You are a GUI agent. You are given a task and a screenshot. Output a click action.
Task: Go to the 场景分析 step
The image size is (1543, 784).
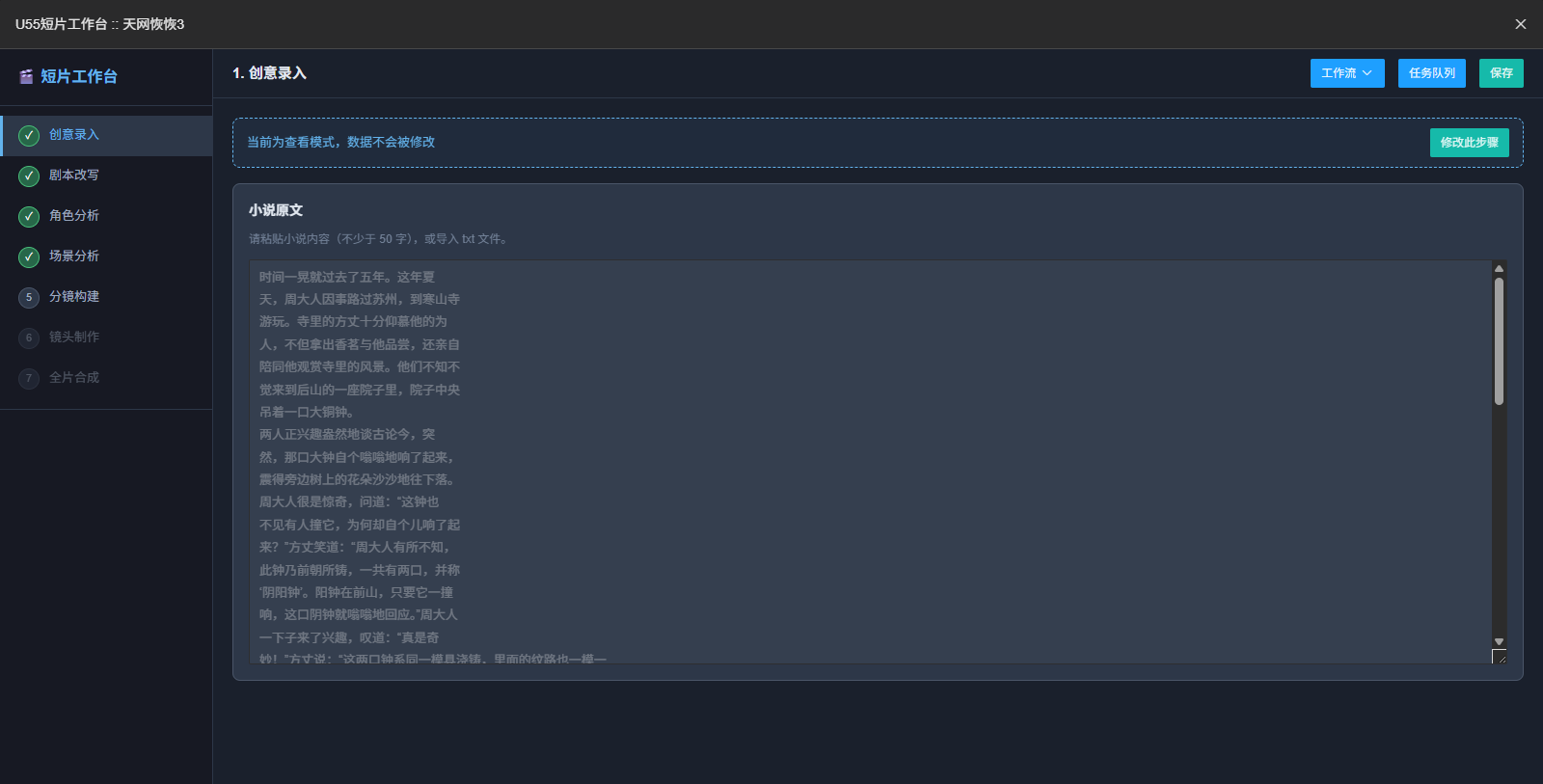pyautogui.click(x=106, y=257)
